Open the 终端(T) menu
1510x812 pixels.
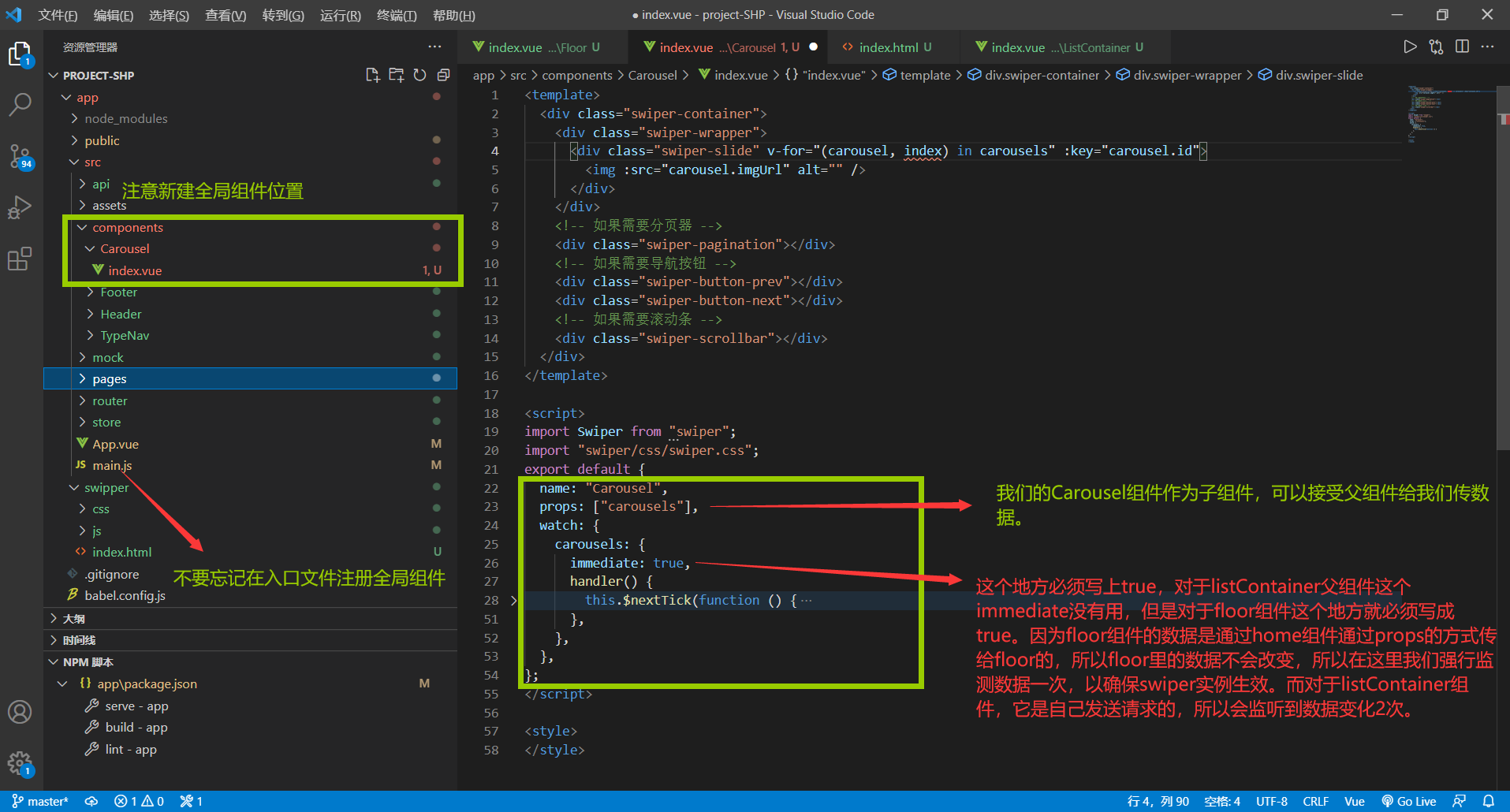[x=397, y=15]
